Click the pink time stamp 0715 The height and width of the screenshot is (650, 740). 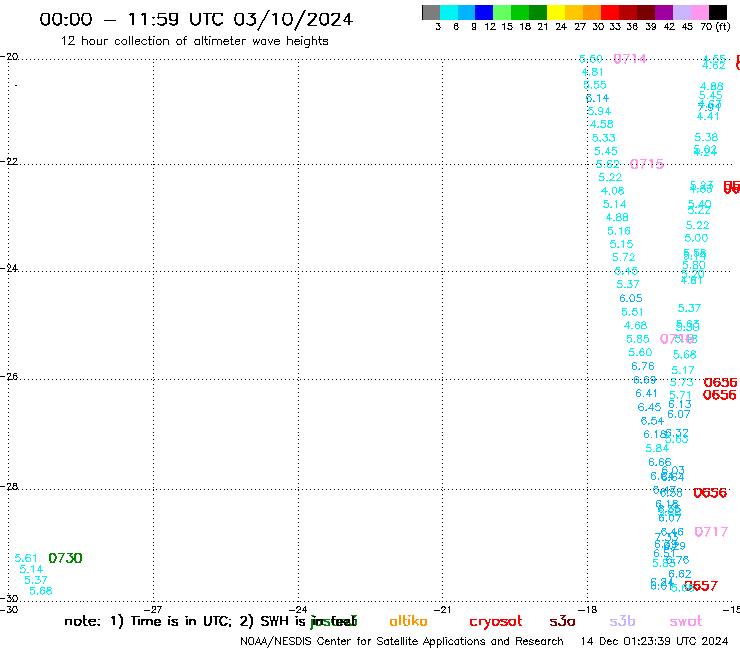(x=647, y=164)
